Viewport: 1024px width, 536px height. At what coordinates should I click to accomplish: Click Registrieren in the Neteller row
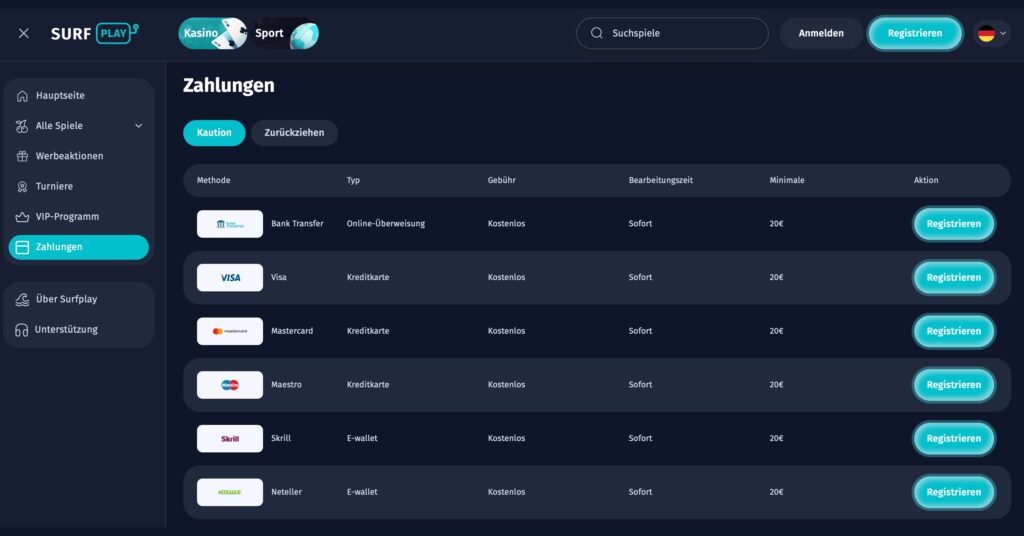tap(953, 492)
